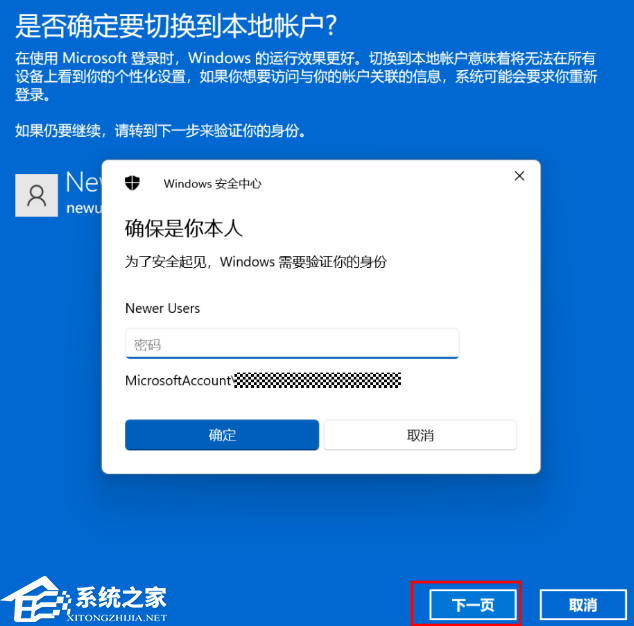Click the 是否确定要切换到本地帐户 heading
Screen dimensions: 634x626
176,26
